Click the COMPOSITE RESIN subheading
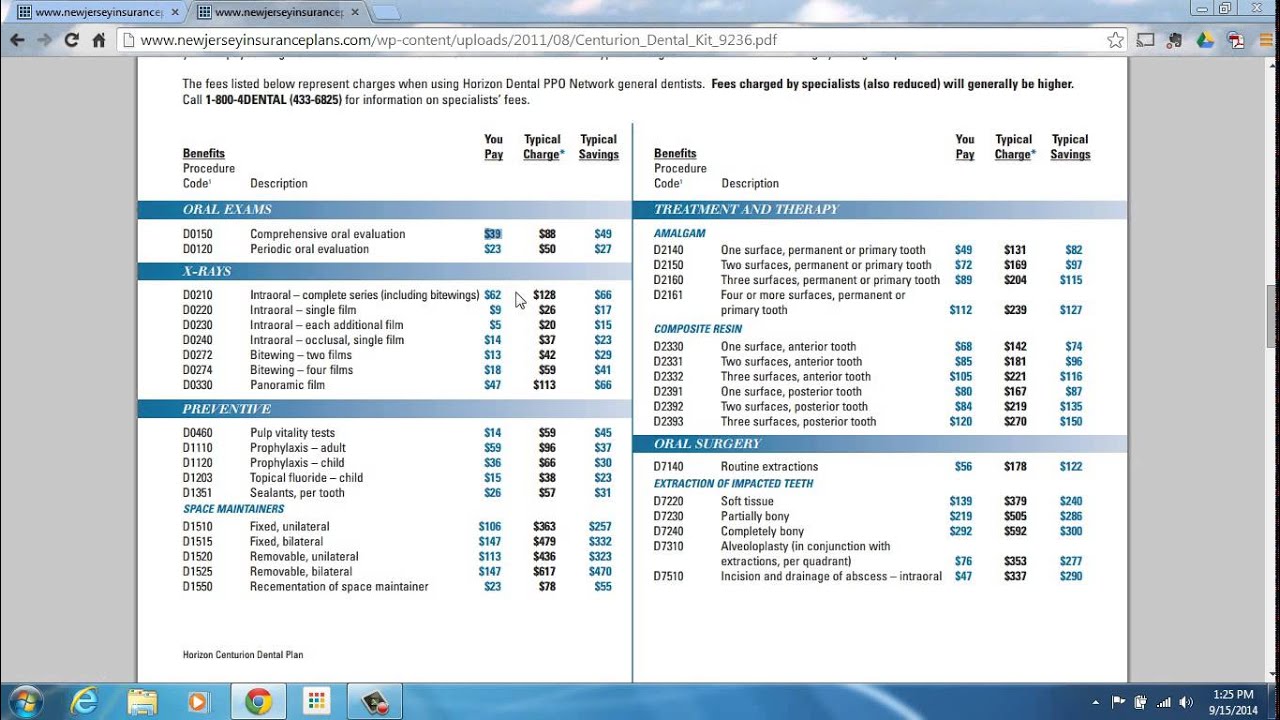The height and width of the screenshot is (720, 1280). (x=698, y=329)
